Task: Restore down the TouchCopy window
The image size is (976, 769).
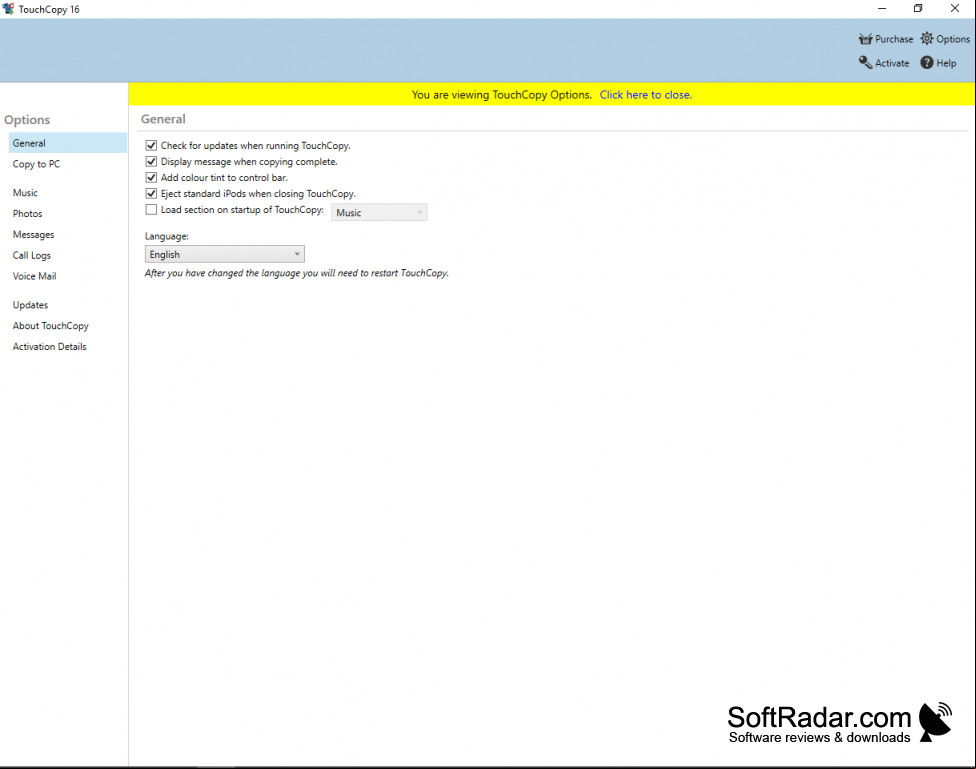Action: 917,9
